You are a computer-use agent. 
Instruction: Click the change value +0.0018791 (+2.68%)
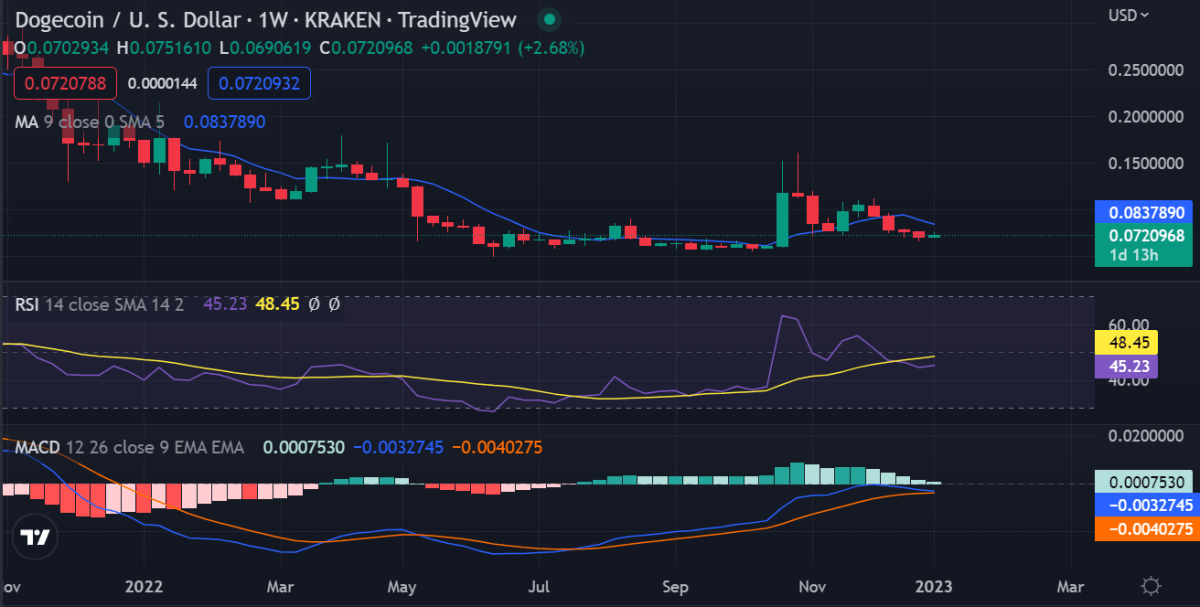coord(503,47)
